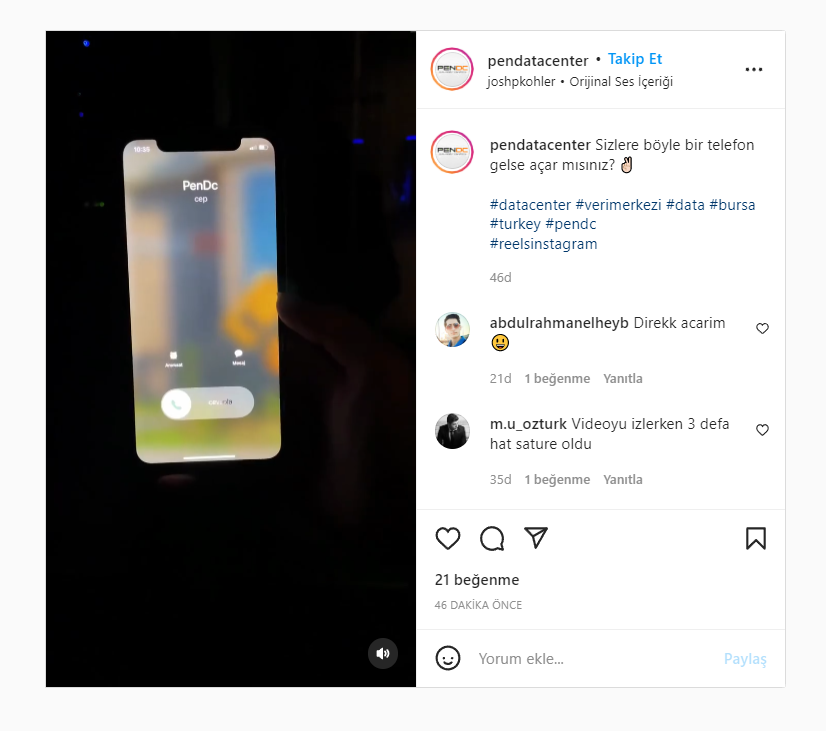Click the Yorum ekle comment field
Screen dimensions: 826x731
(x=595, y=659)
